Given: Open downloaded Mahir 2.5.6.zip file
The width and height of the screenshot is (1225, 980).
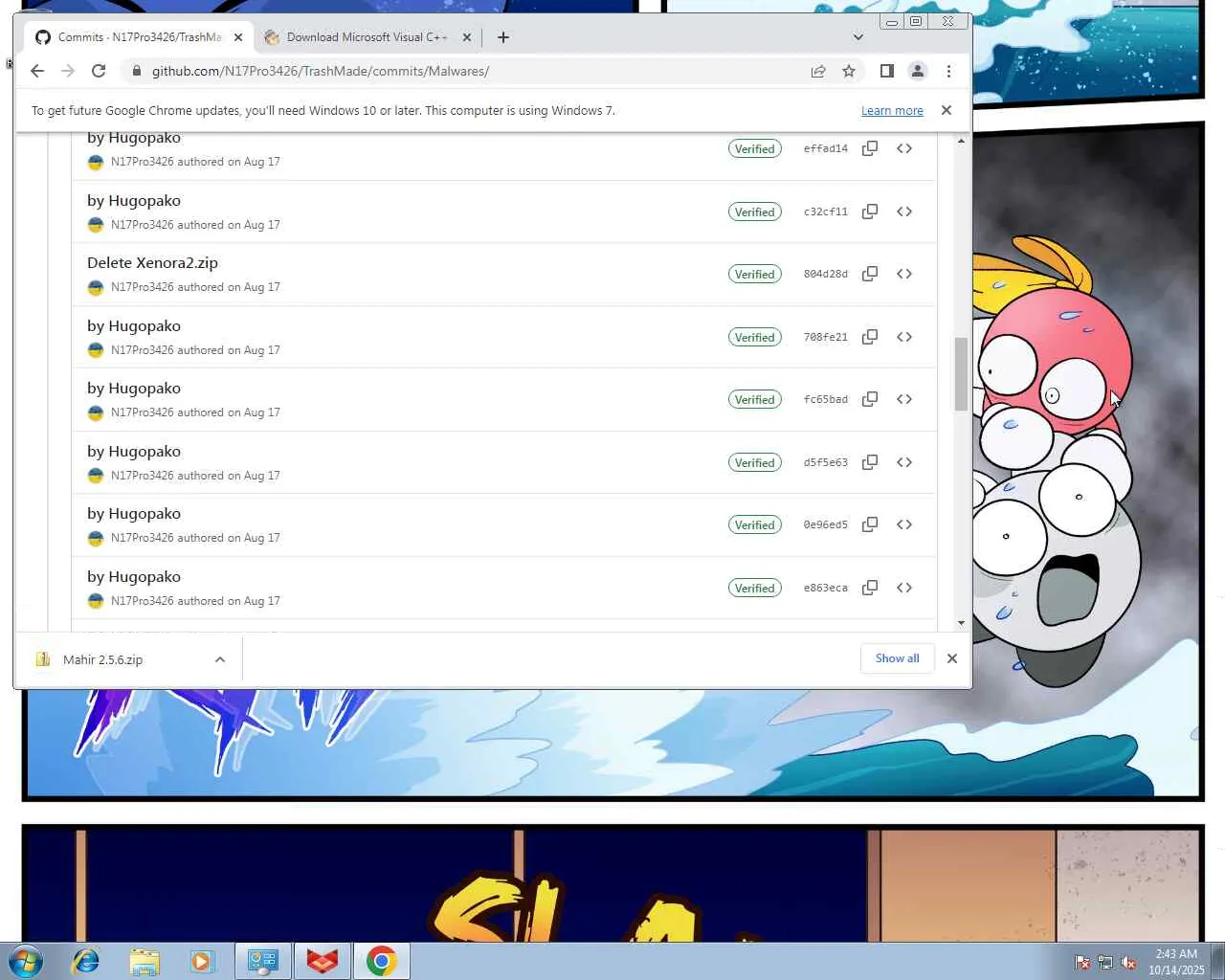Looking at the screenshot, I should (x=102, y=659).
